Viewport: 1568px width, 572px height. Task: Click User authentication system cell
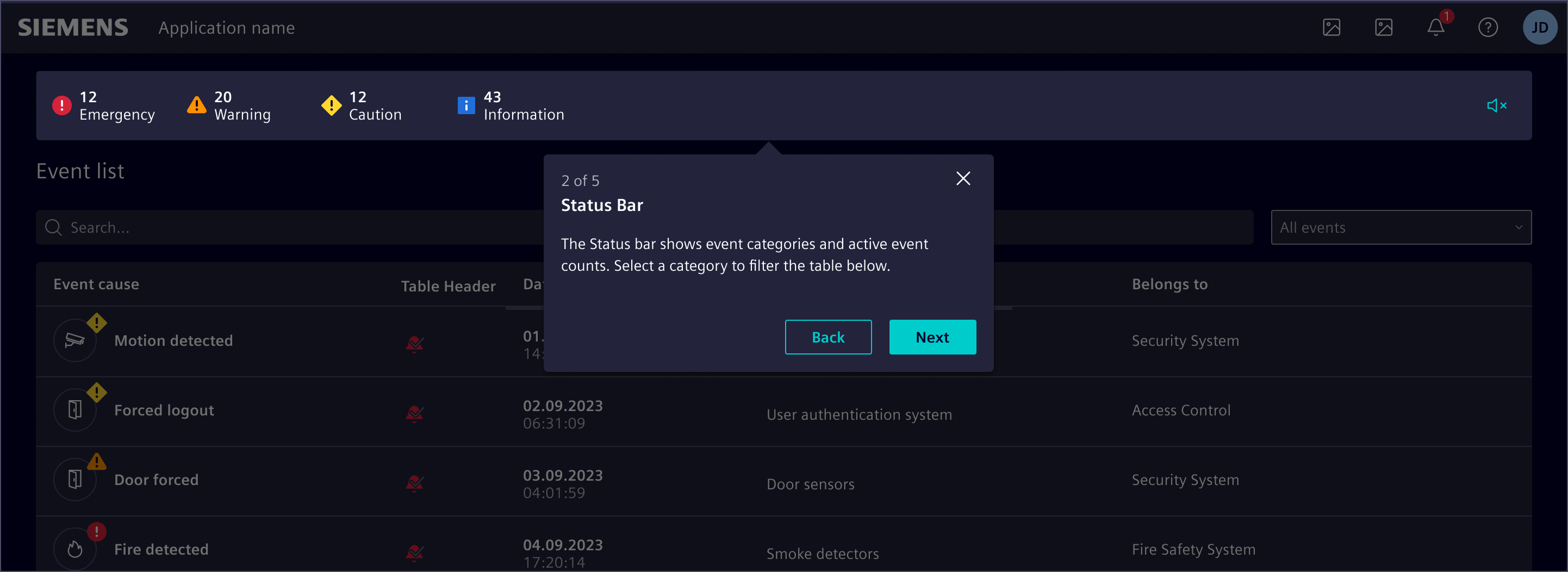(x=859, y=414)
